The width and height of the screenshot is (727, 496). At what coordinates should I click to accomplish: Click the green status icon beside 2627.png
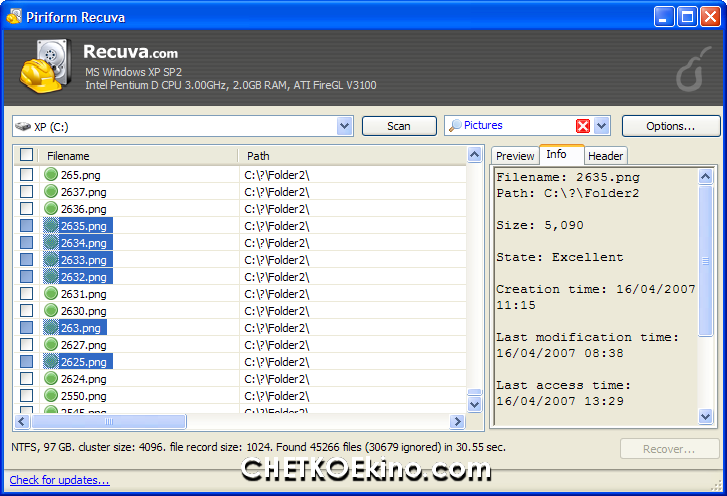pyautogui.click(x=51, y=344)
